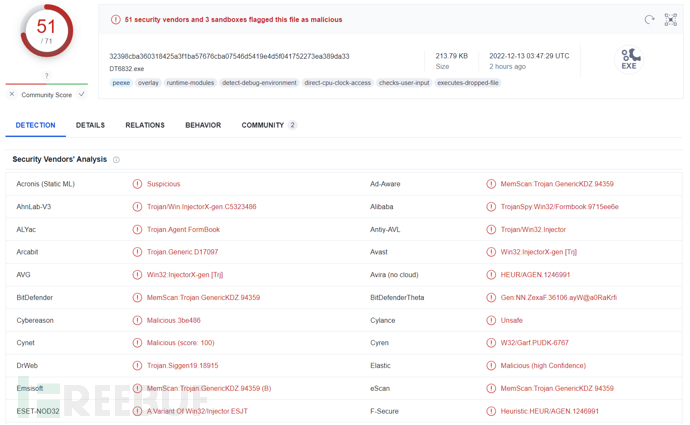Click the Security Vendors' Analysis heading
Screen dimensions: 690x425
(59, 159)
